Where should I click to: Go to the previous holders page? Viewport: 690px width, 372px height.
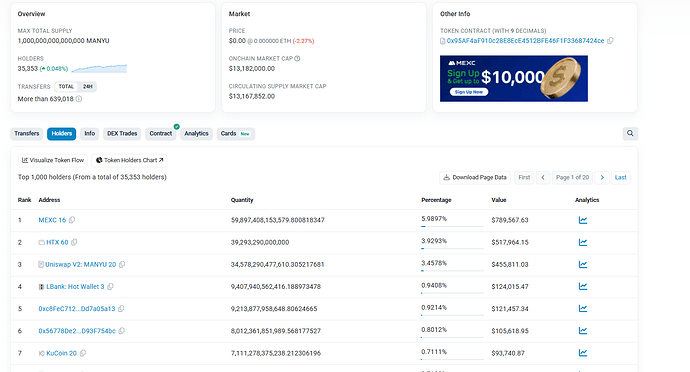[x=543, y=177]
